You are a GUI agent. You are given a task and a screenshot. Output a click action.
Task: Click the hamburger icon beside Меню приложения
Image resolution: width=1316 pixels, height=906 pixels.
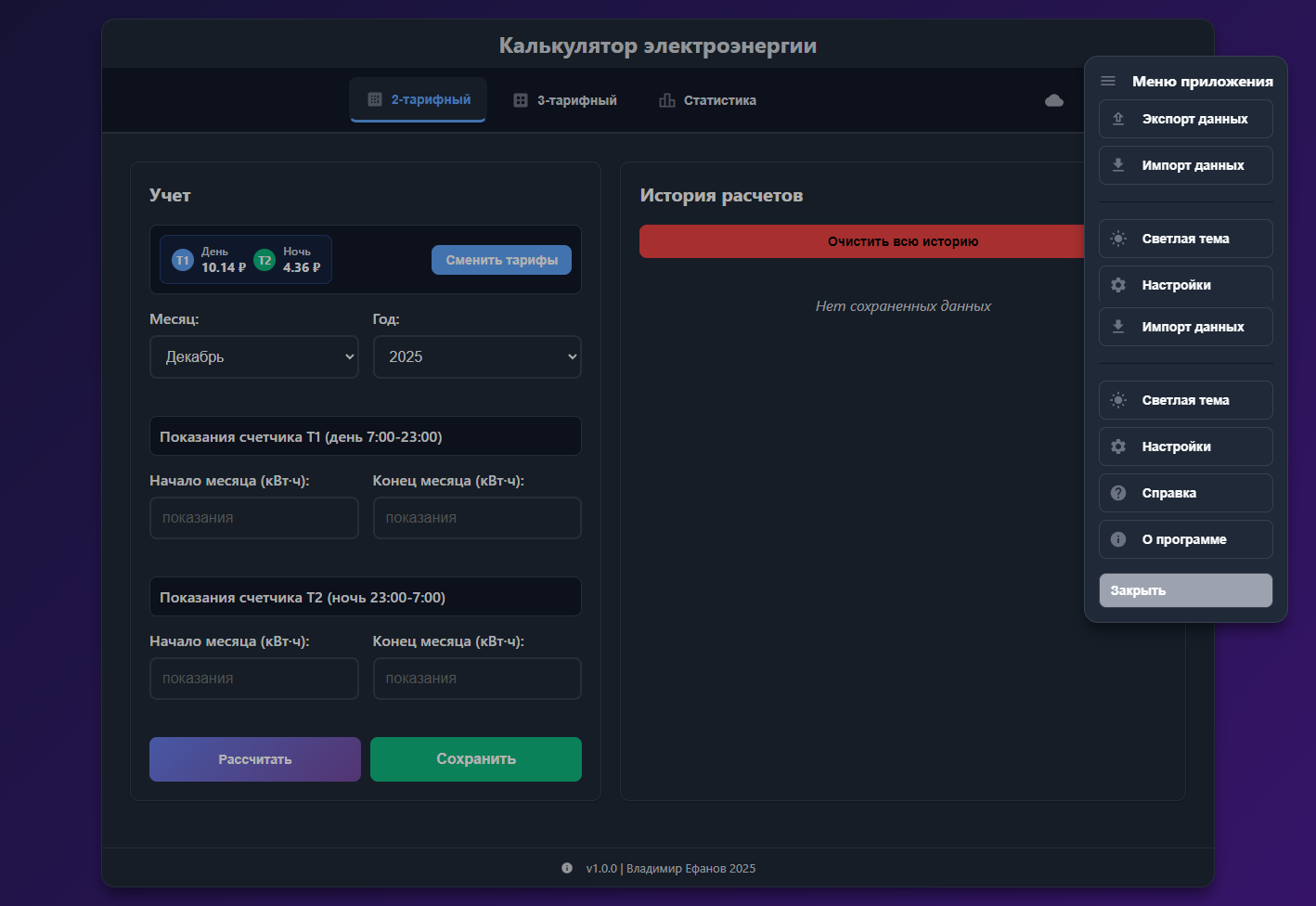pos(1108,82)
